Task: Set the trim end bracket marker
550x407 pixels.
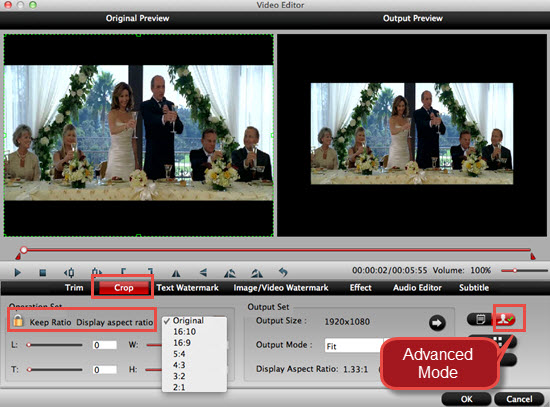Action: pyautogui.click(x=150, y=272)
